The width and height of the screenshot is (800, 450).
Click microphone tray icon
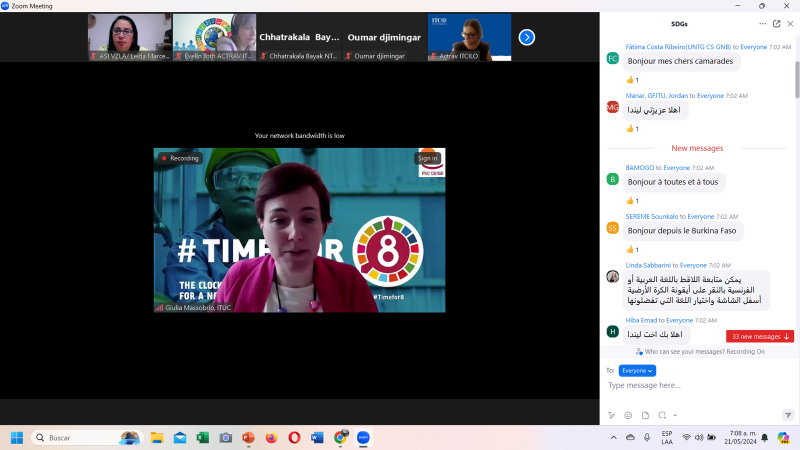(x=647, y=438)
